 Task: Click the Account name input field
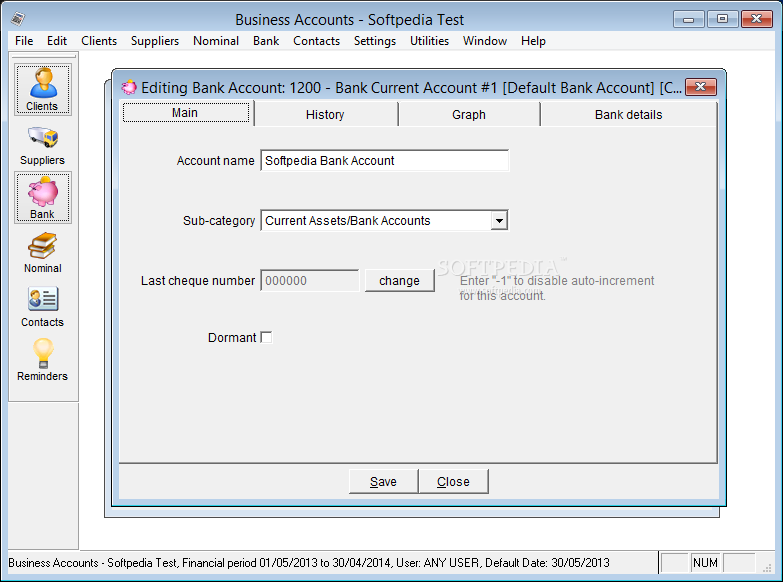[385, 160]
